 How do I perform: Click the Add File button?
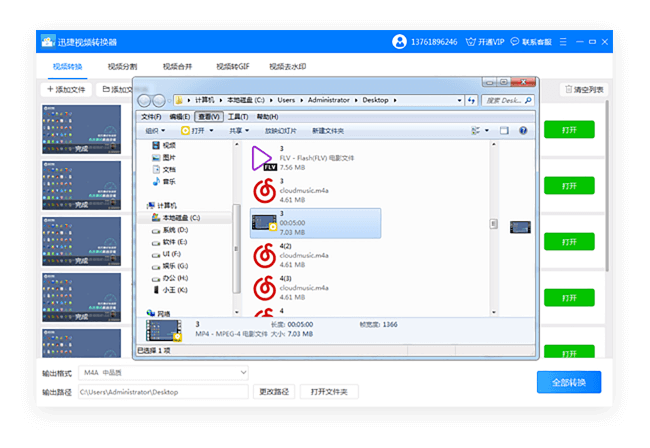tap(66, 90)
